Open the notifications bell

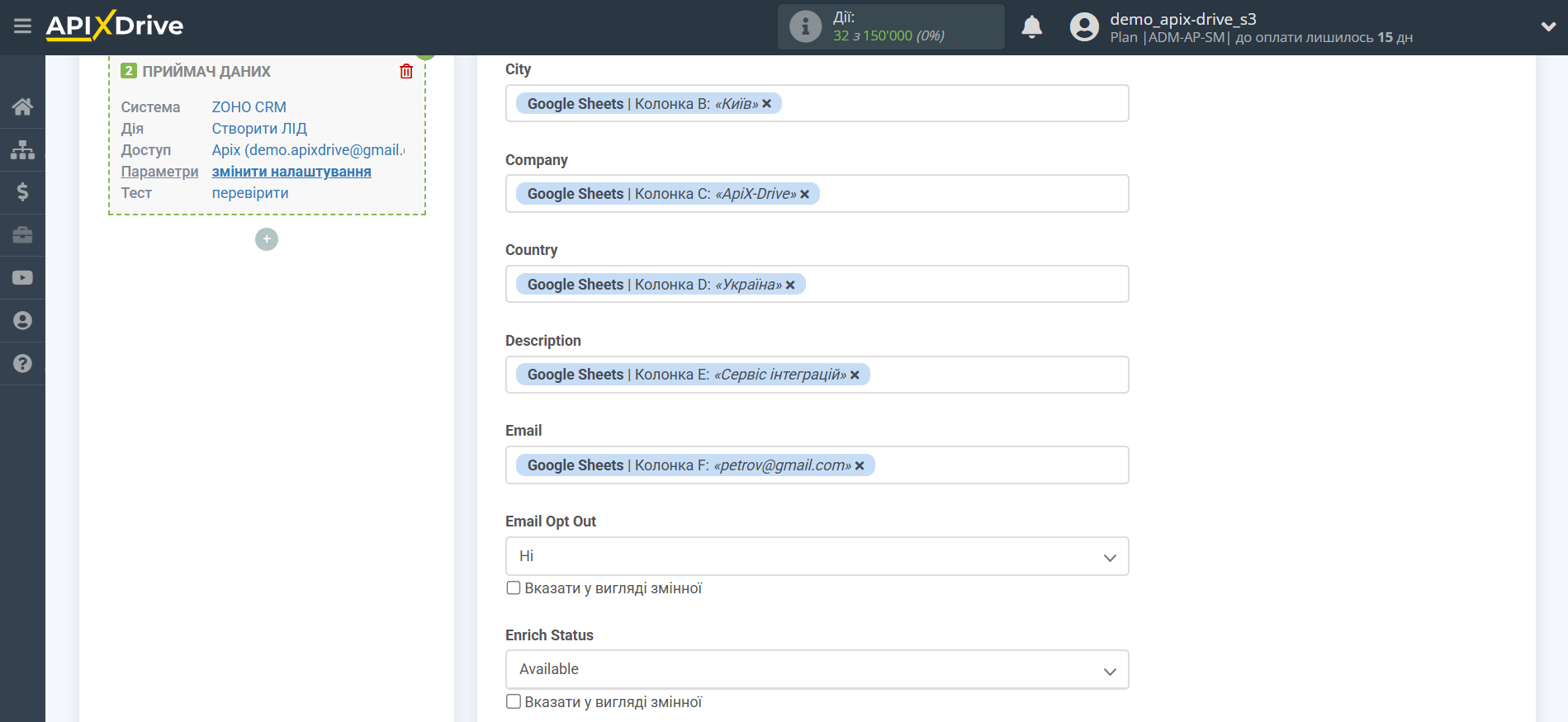coord(1031,27)
